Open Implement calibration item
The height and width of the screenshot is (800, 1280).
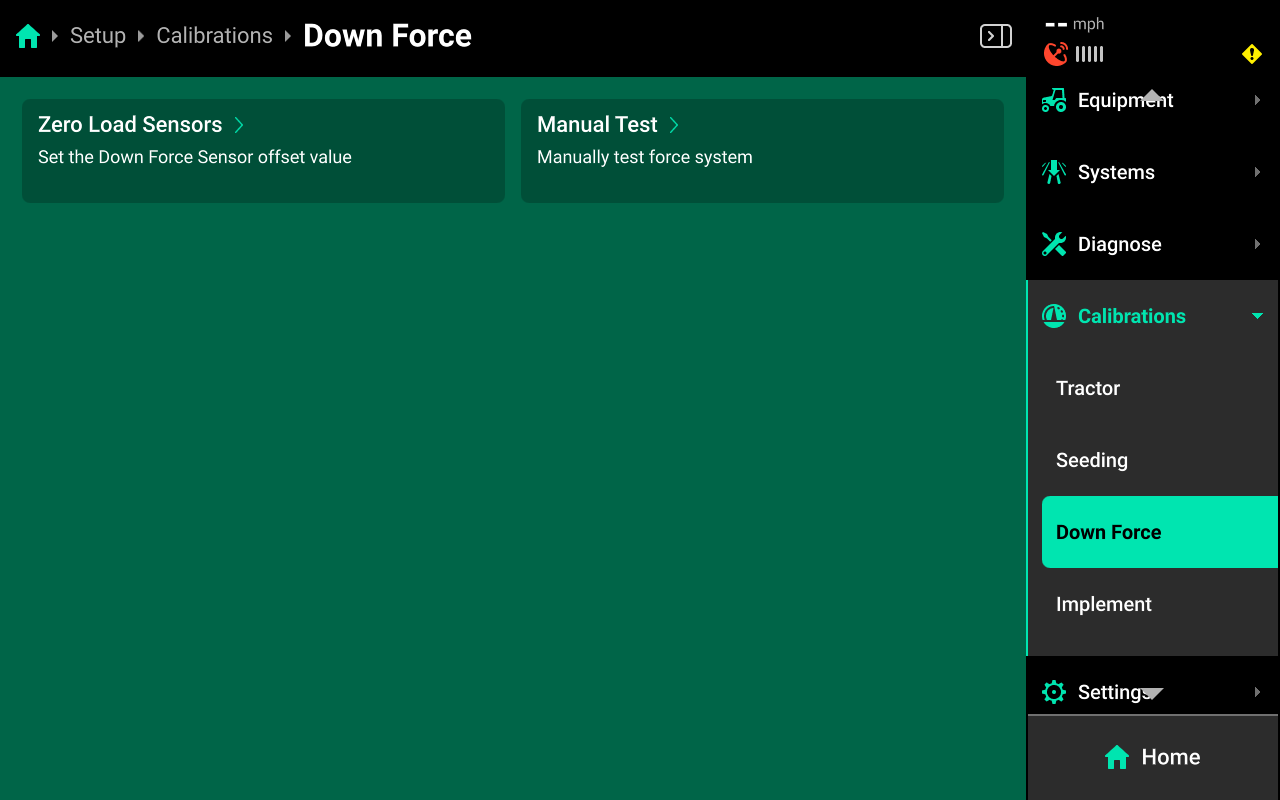click(1104, 604)
